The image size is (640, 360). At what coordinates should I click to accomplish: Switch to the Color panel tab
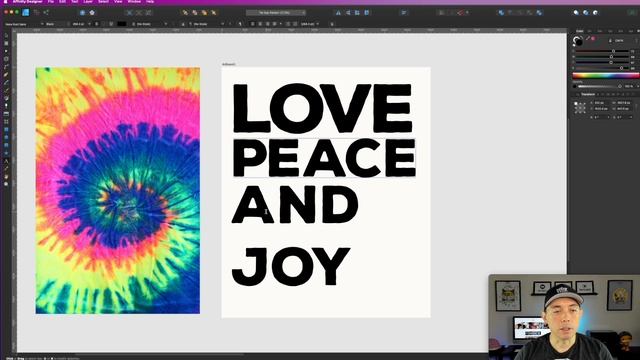click(580, 31)
